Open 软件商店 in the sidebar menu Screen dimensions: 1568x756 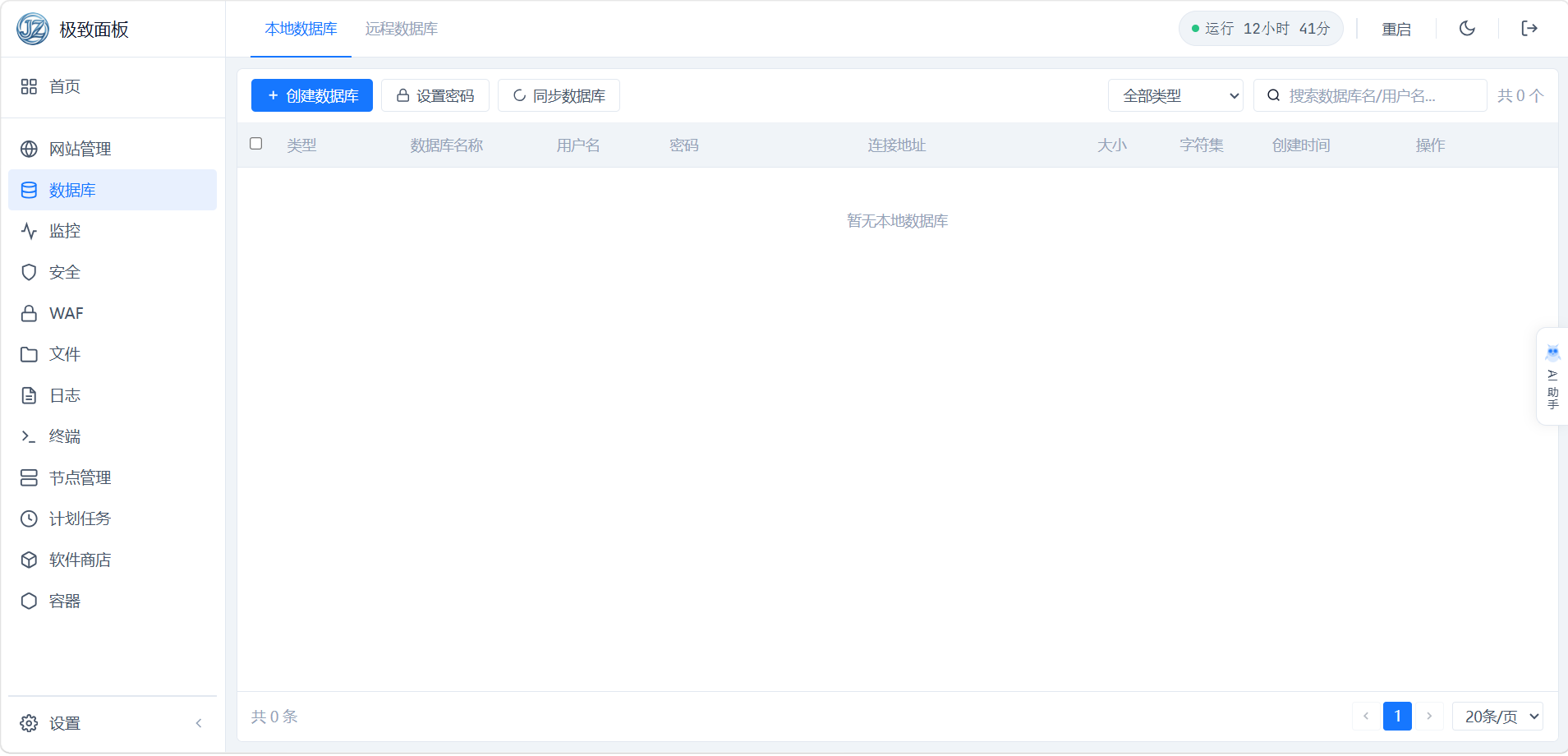(113, 560)
